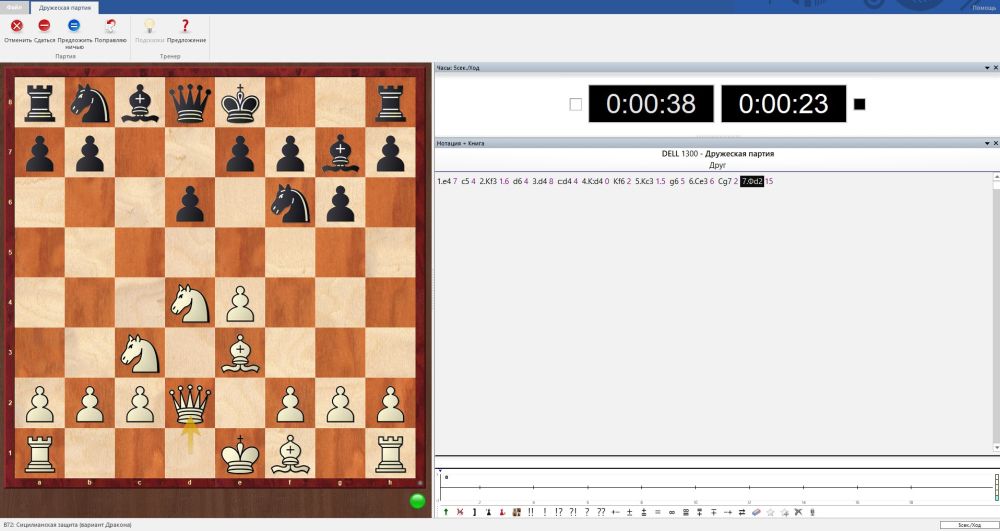Click the Сдаться (resign) red minus icon
This screenshot has width=1000, height=531.
(x=44, y=25)
